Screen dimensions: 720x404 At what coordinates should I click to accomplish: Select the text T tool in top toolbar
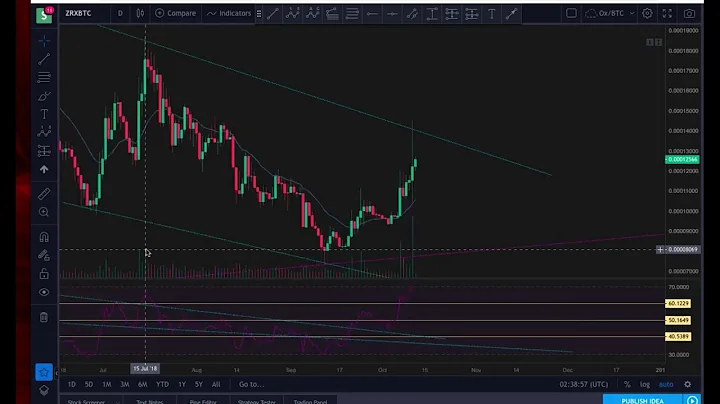[492, 14]
